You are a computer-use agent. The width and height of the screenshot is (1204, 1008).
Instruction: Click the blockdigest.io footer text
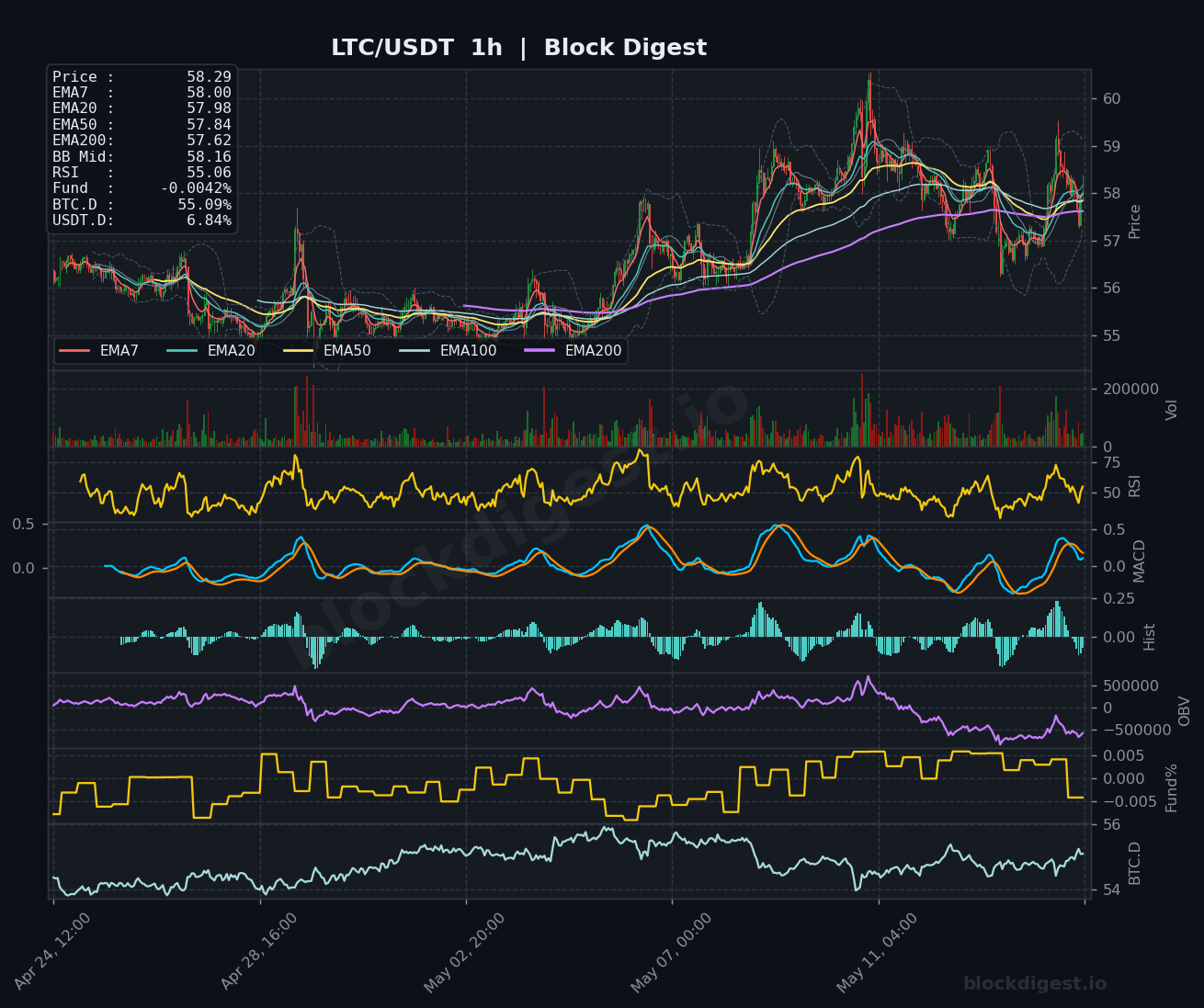pos(1035,984)
